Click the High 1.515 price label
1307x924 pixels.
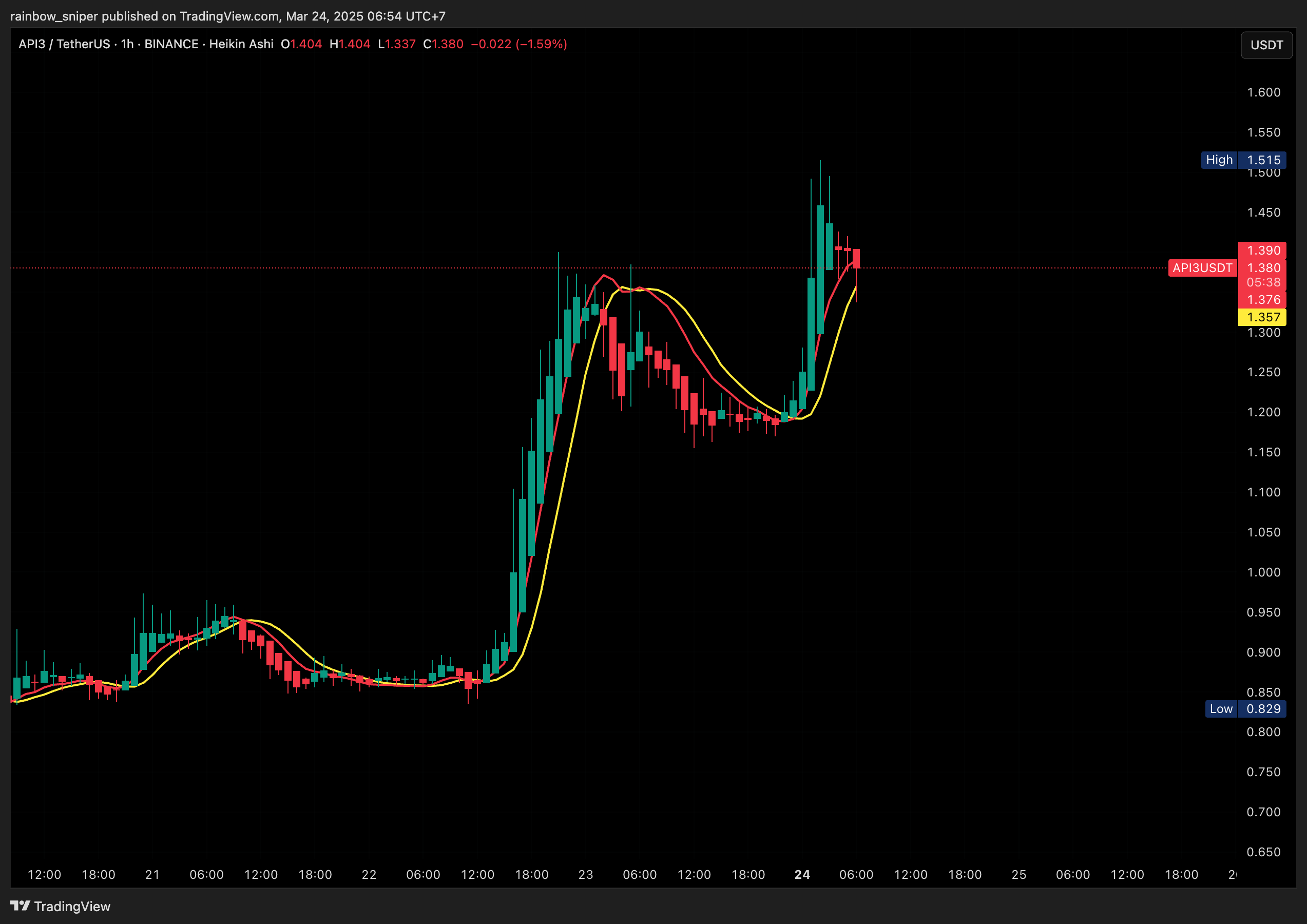[x=1243, y=160]
